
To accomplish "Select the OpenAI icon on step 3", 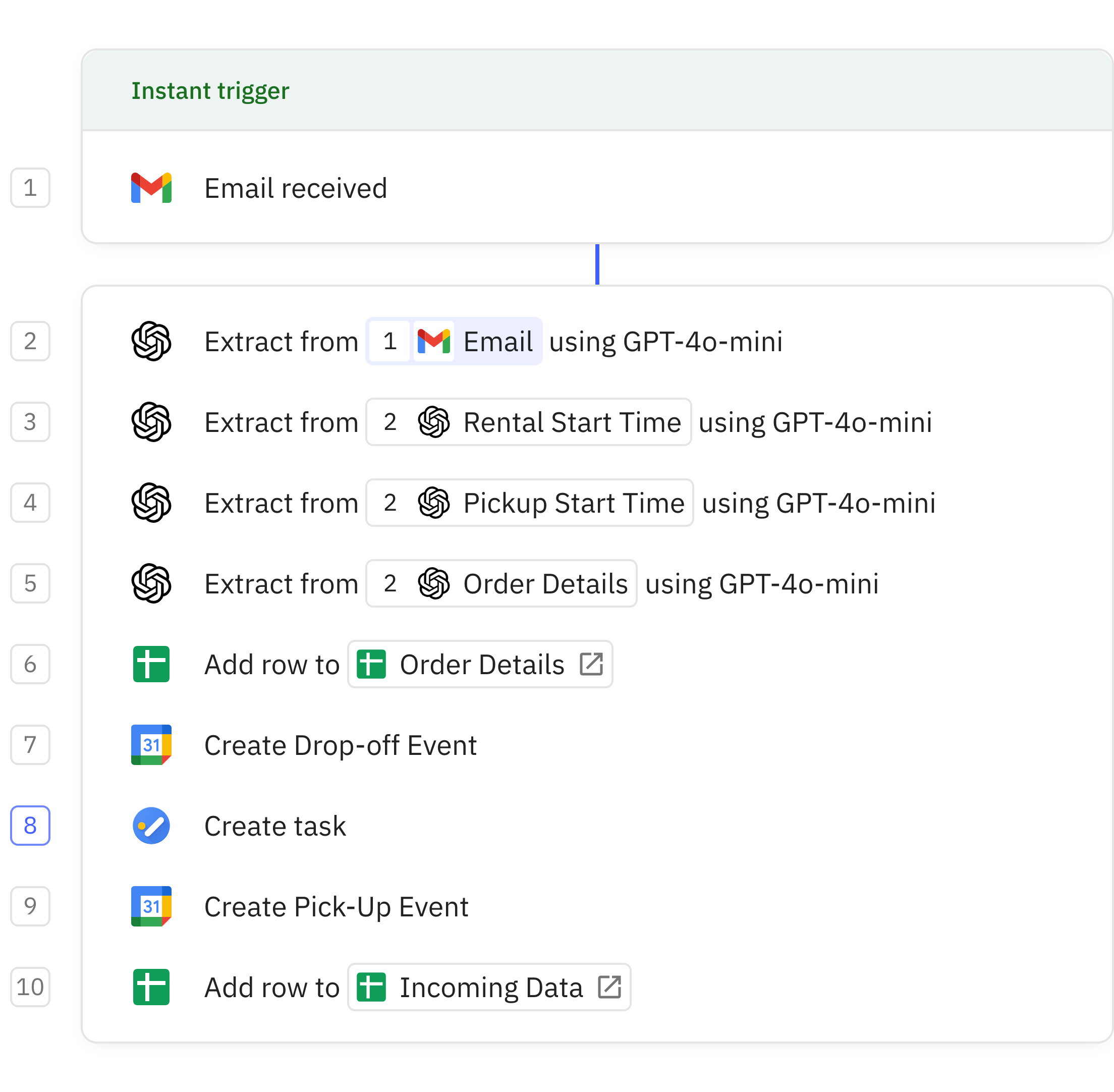I will [x=151, y=422].
